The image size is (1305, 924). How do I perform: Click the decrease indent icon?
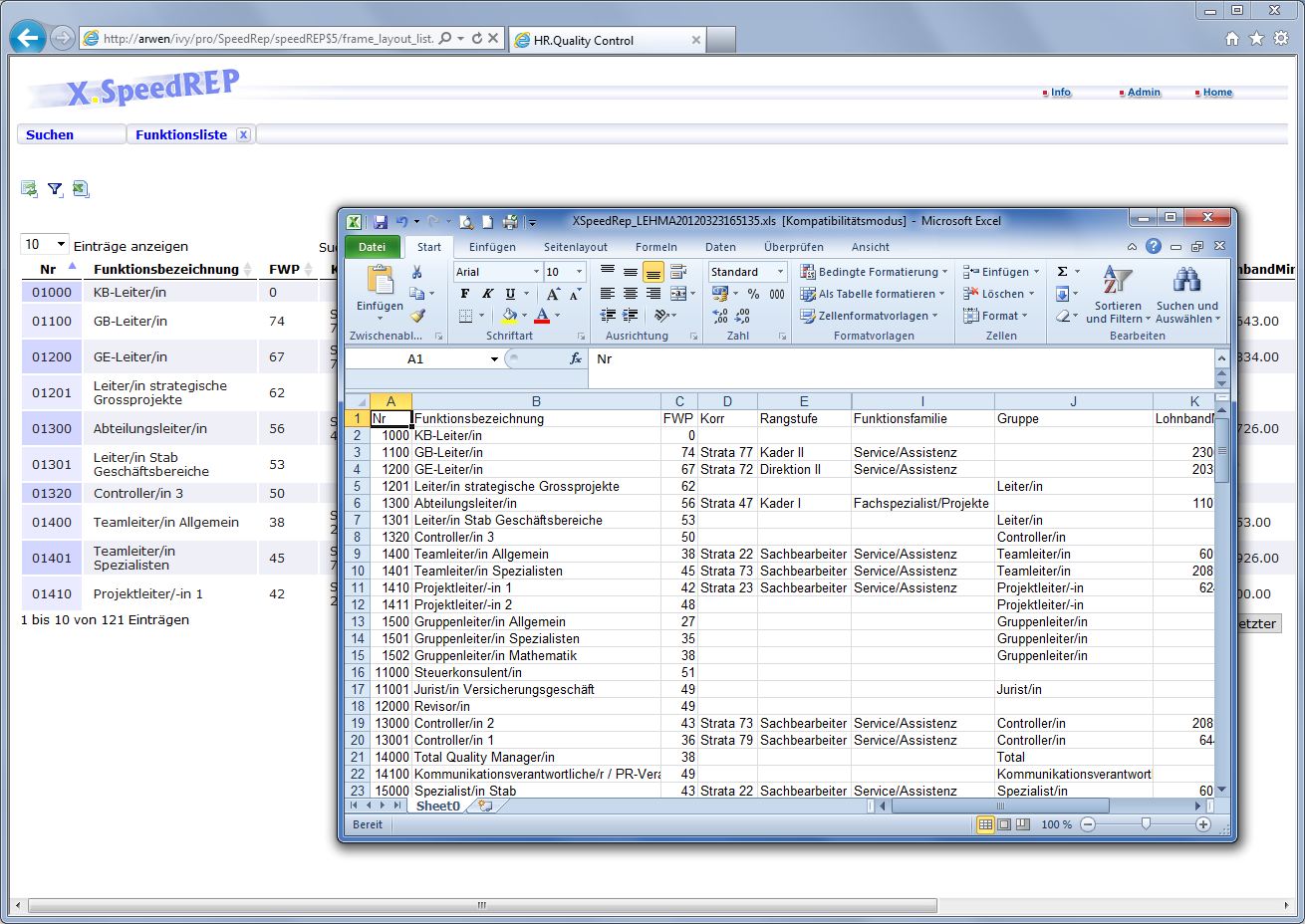tap(608, 316)
